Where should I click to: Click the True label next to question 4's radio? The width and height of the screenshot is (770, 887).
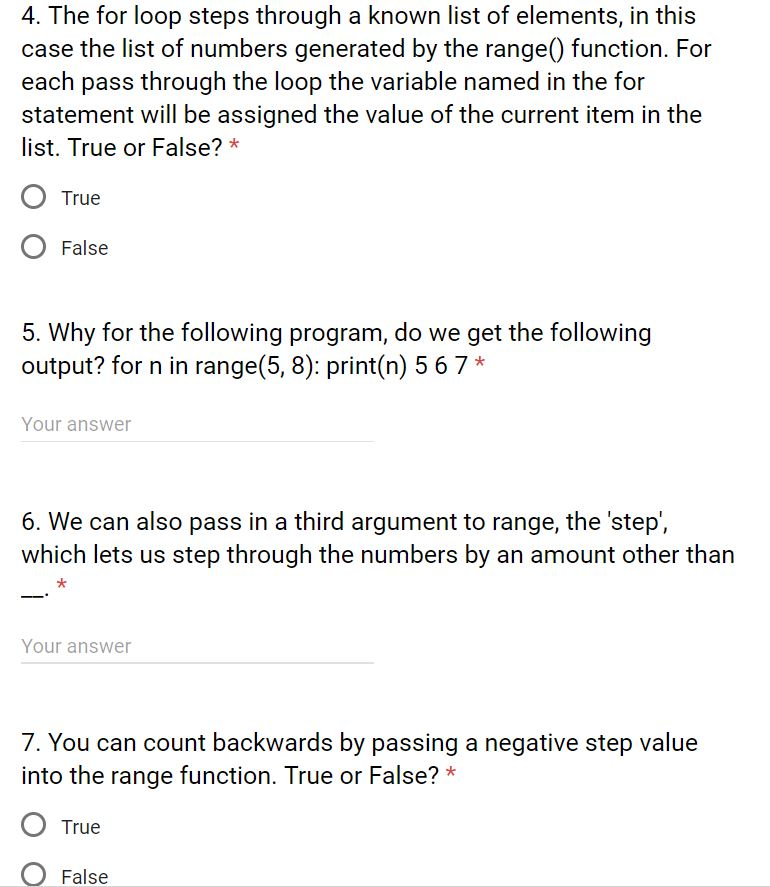point(81,197)
